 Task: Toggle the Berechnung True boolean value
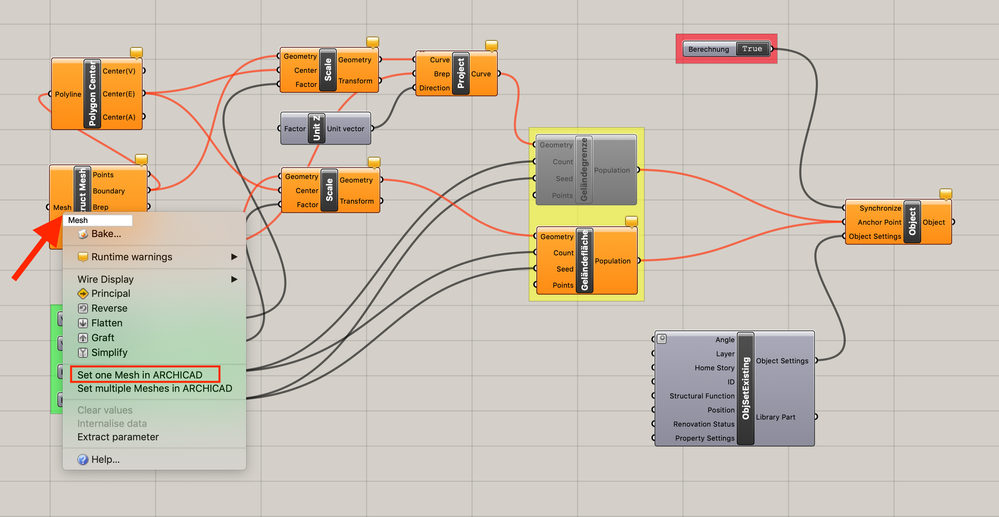(x=752, y=49)
